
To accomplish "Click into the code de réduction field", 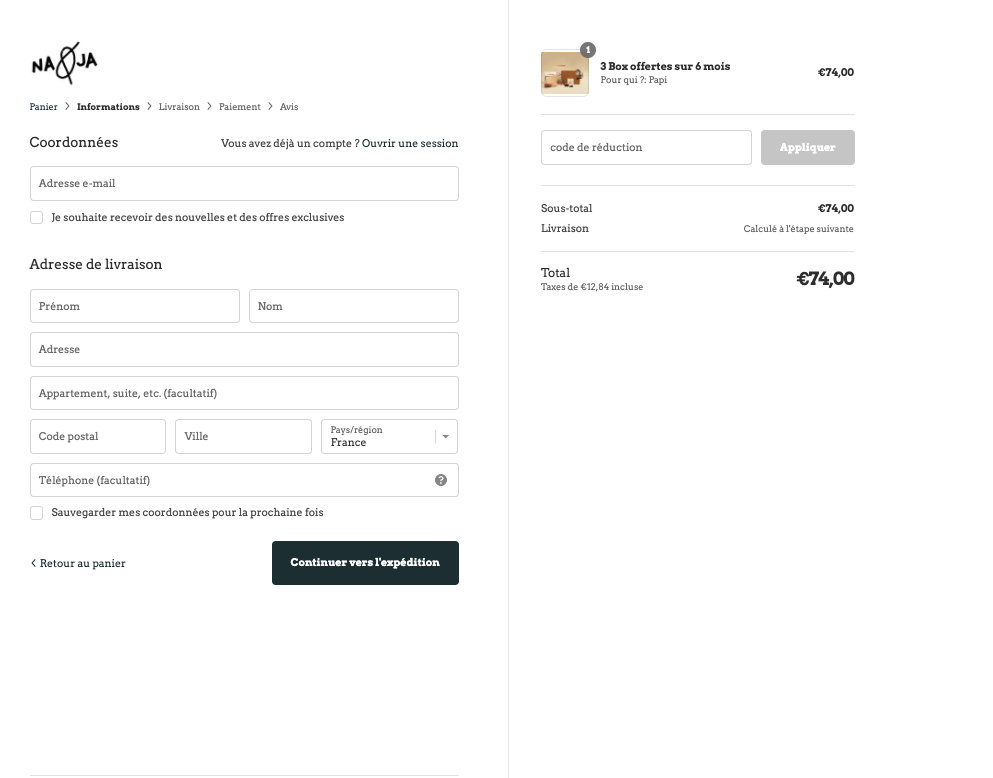I will click(x=647, y=147).
